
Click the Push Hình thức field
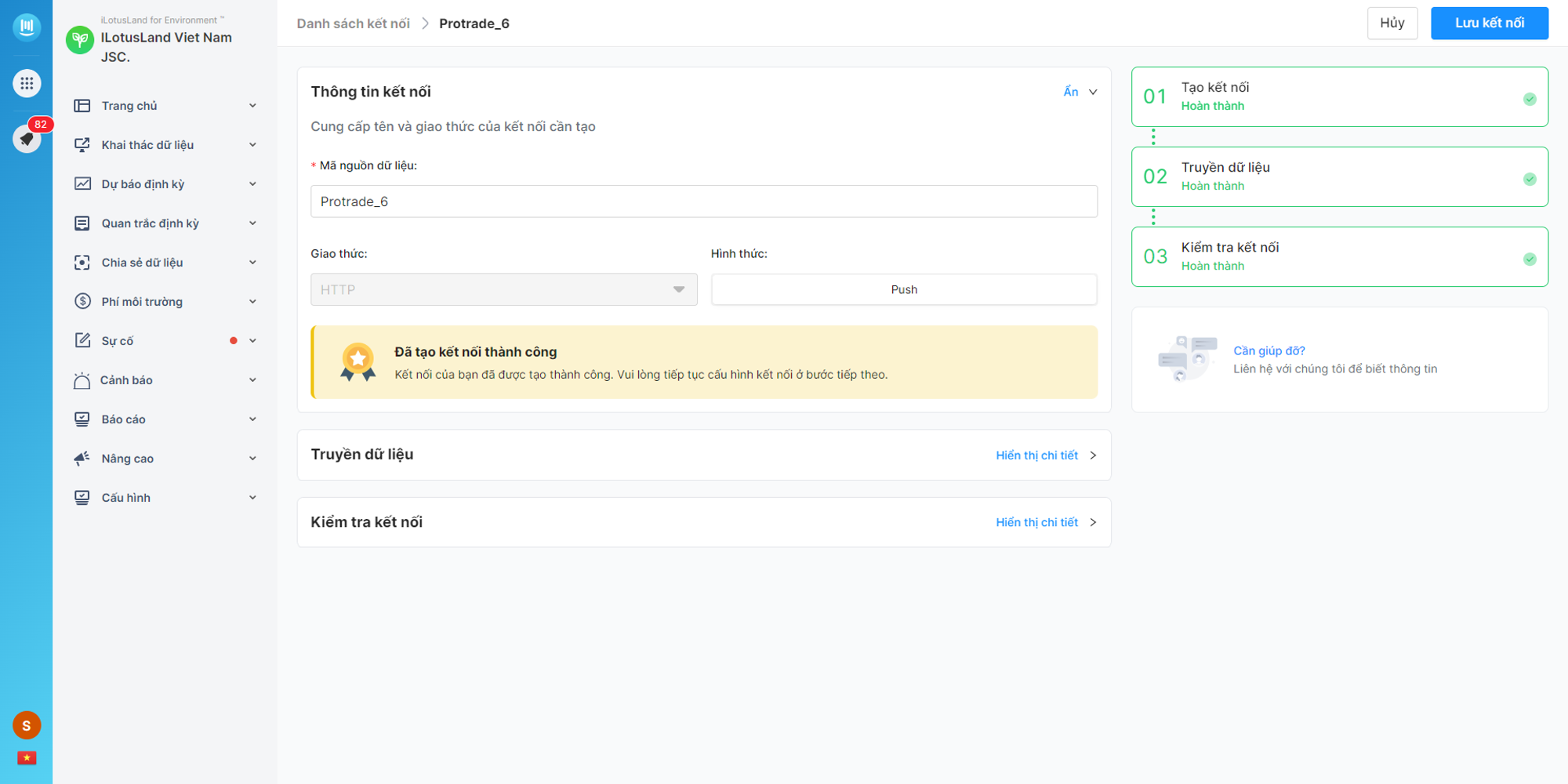[904, 289]
